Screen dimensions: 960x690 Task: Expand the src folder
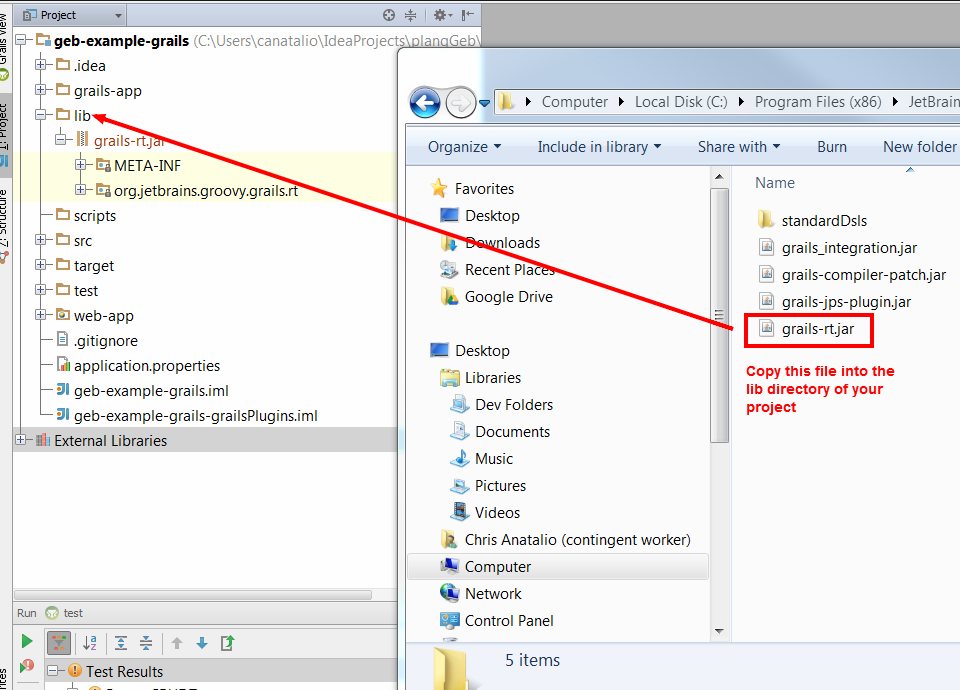tap(40, 239)
